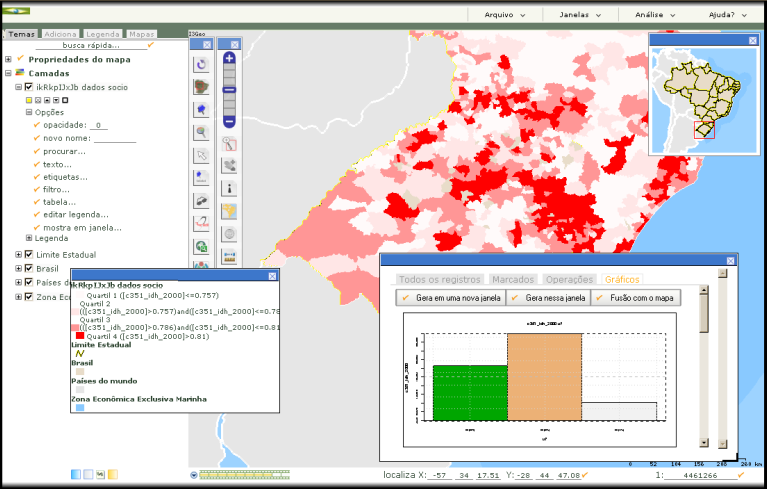Disable the ikRkpIJxJb dados socio layer
Viewport: 767px width, 489px height.
point(28,87)
